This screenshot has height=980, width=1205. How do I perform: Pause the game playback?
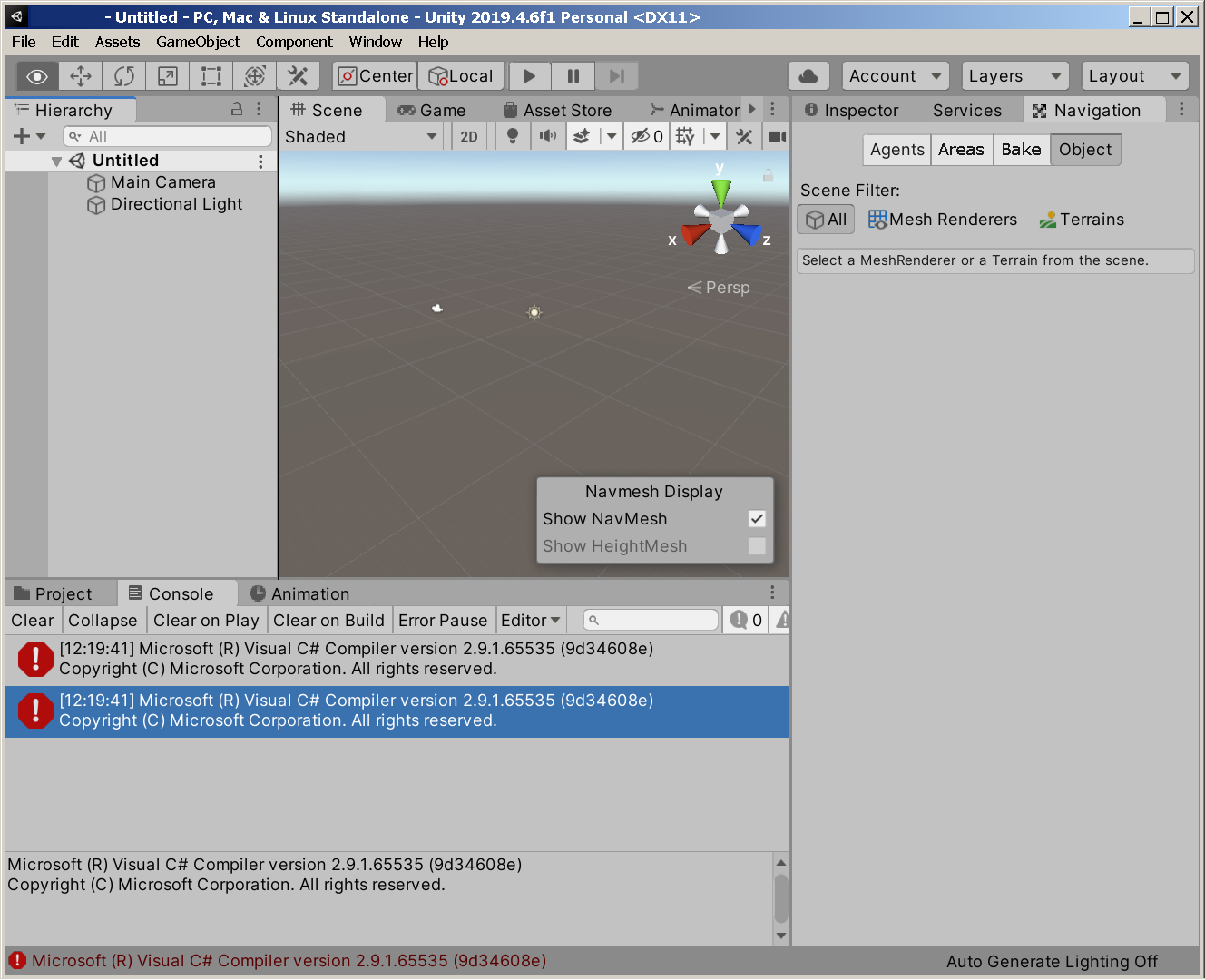tap(573, 76)
